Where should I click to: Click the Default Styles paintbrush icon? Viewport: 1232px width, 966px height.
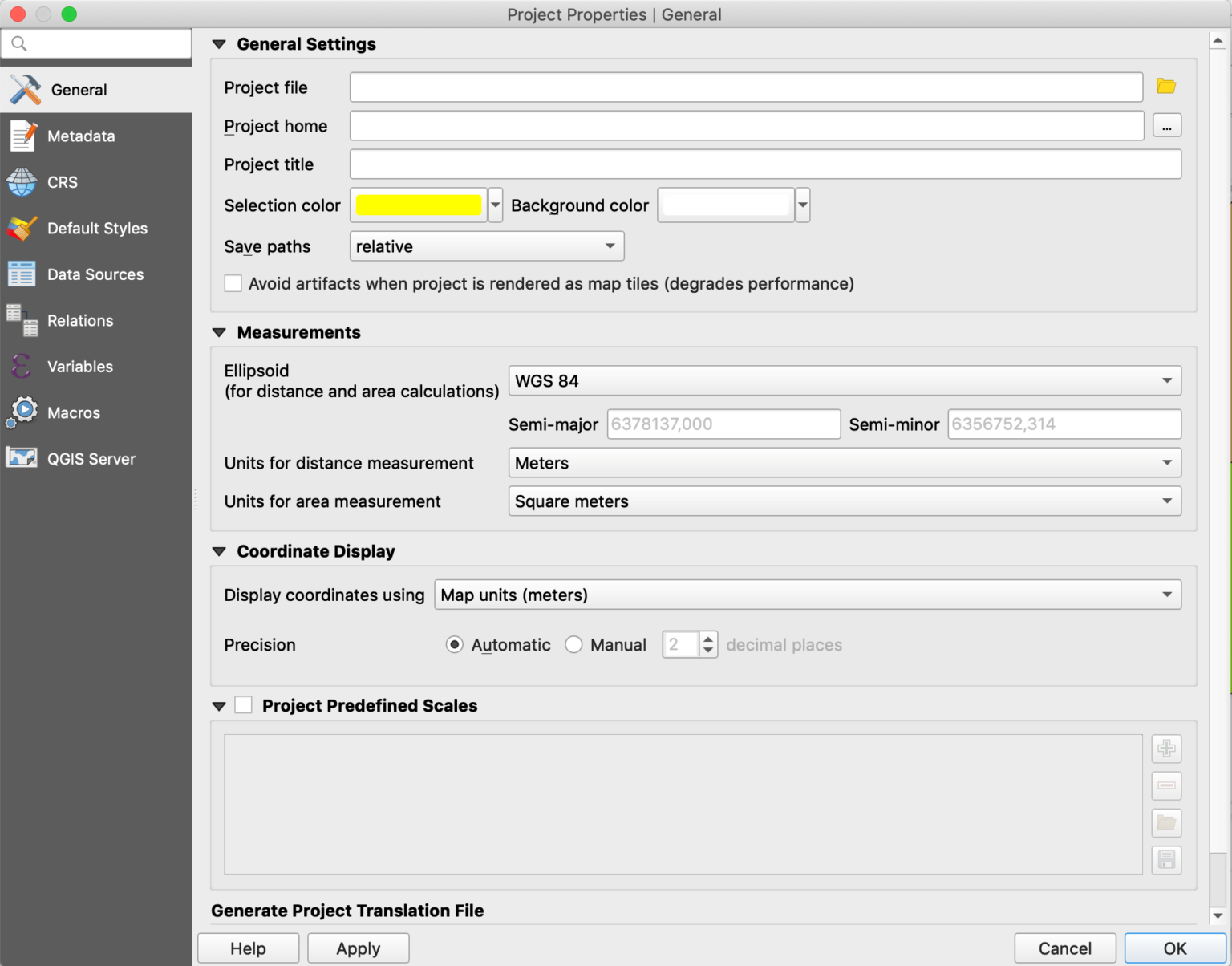coord(22,228)
